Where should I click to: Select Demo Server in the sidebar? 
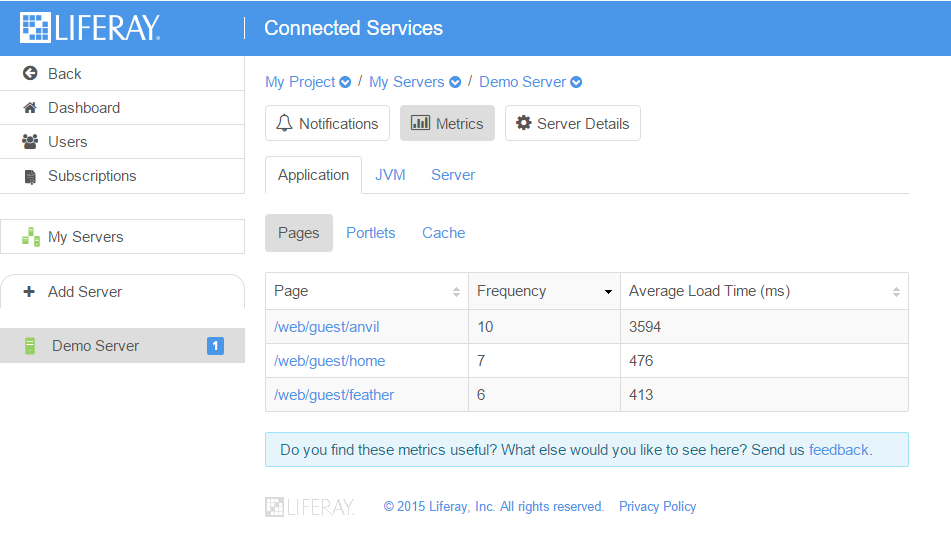[123, 346]
